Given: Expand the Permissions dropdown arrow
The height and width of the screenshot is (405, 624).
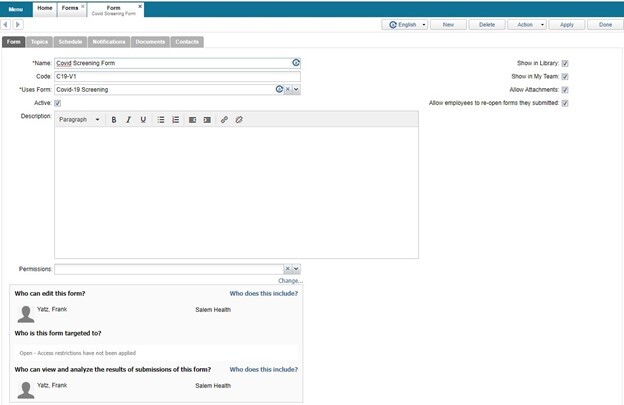Looking at the screenshot, I should [x=296, y=269].
